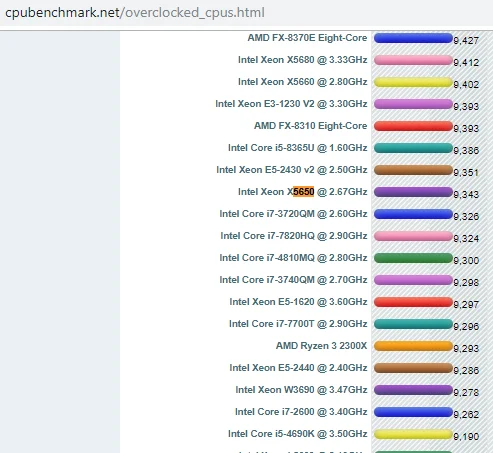Open Intel Xeon E3-1230 V2 @ 3.30GHz link
Screen dimensions: 493x453
291,104
